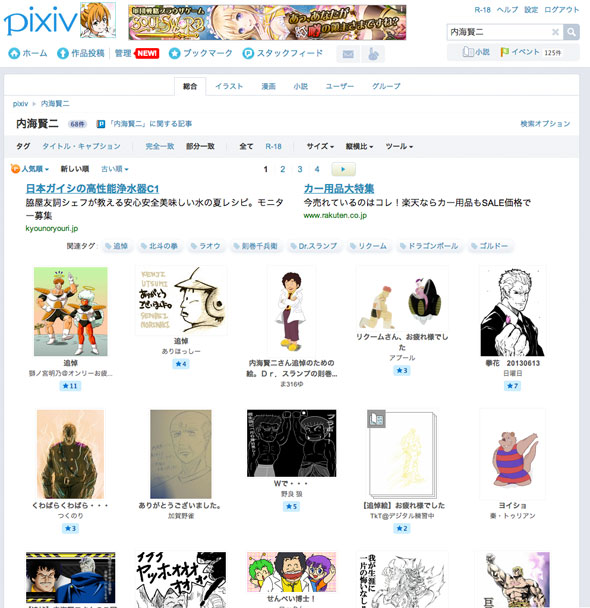This screenshot has width=590, height=608.
Task: Go to results page 3
Action: click(x=300, y=169)
